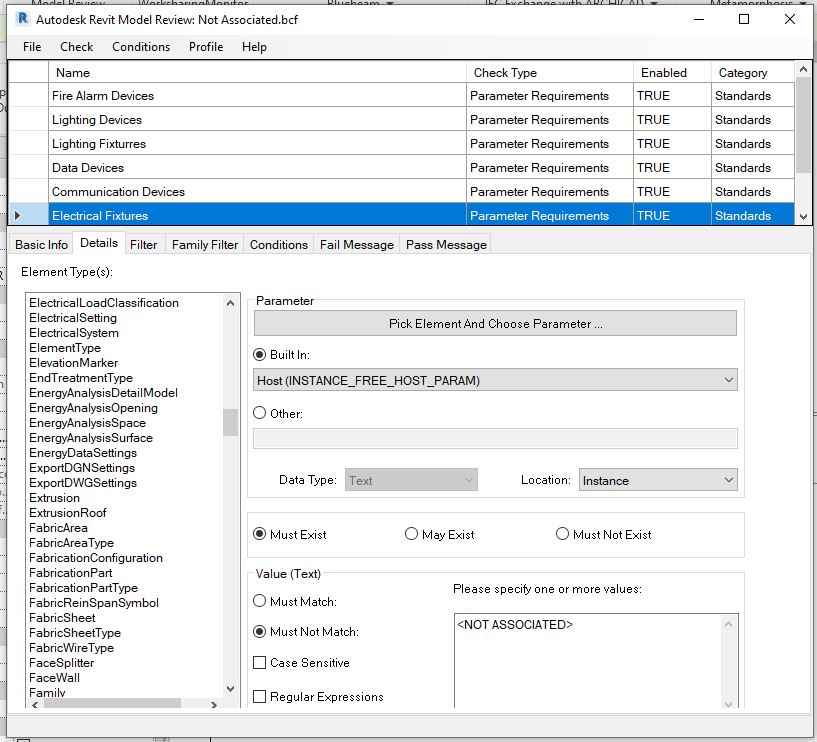This screenshot has height=742, width=817.
Task: Select FabricWireType in element types list
Action: [x=71, y=648]
